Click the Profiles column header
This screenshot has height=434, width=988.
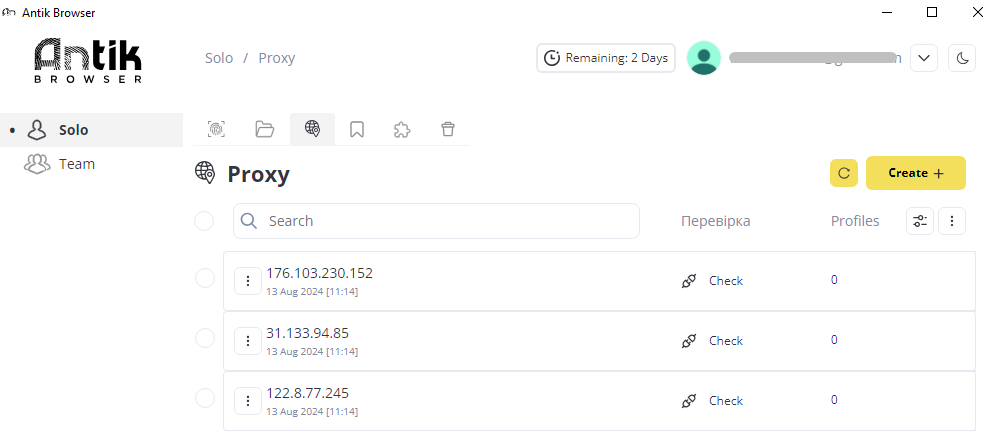(x=855, y=221)
